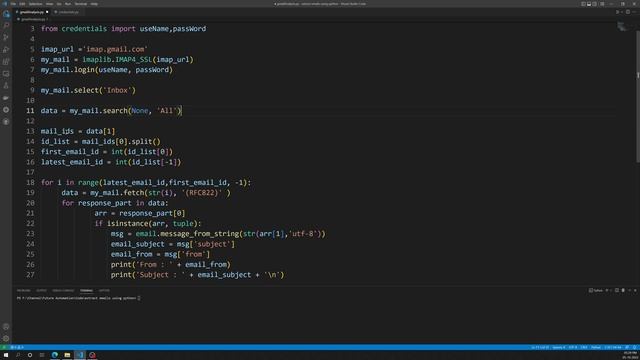Switch to the Problems panel tab
This screenshot has width=640, height=360.
[24, 291]
